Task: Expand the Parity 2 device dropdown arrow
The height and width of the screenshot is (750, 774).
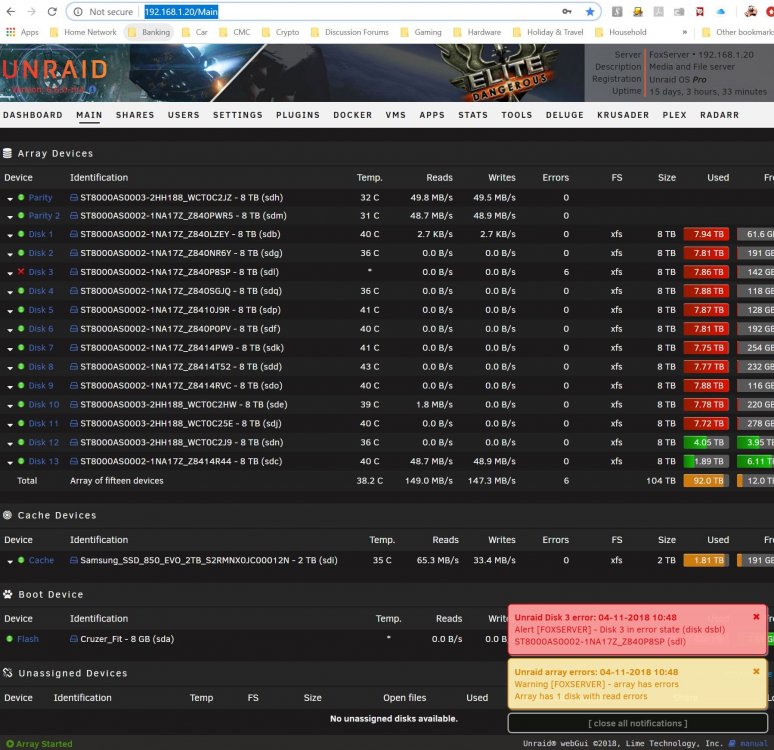Action: pos(10,217)
